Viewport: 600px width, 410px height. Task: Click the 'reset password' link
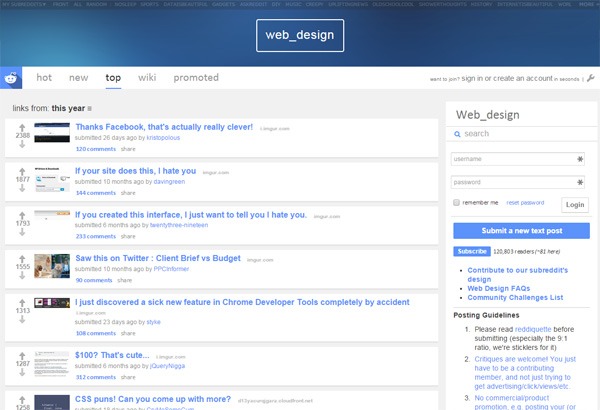(525, 203)
